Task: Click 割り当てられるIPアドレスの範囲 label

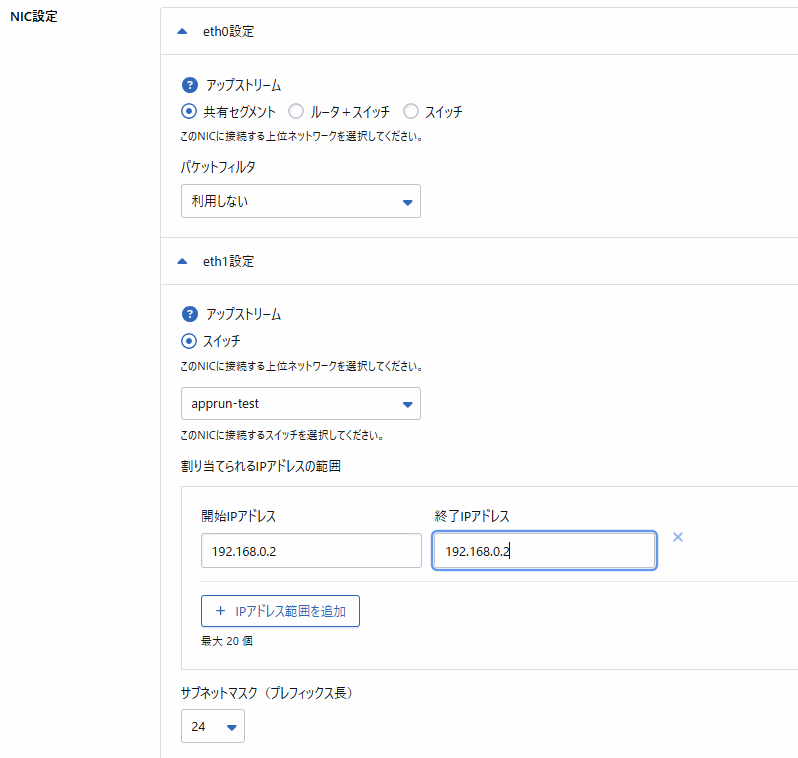Action: point(261,466)
